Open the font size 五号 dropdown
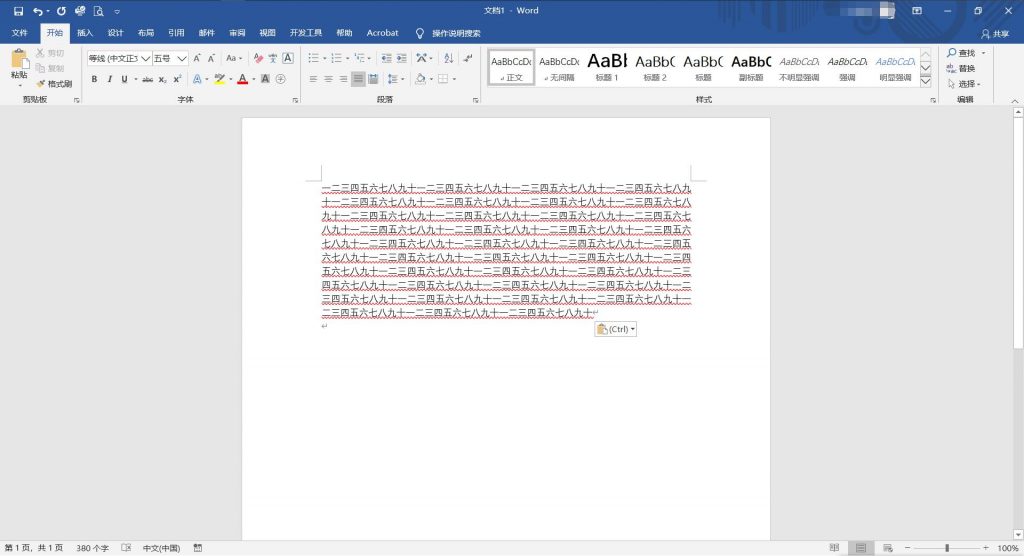 (182, 58)
